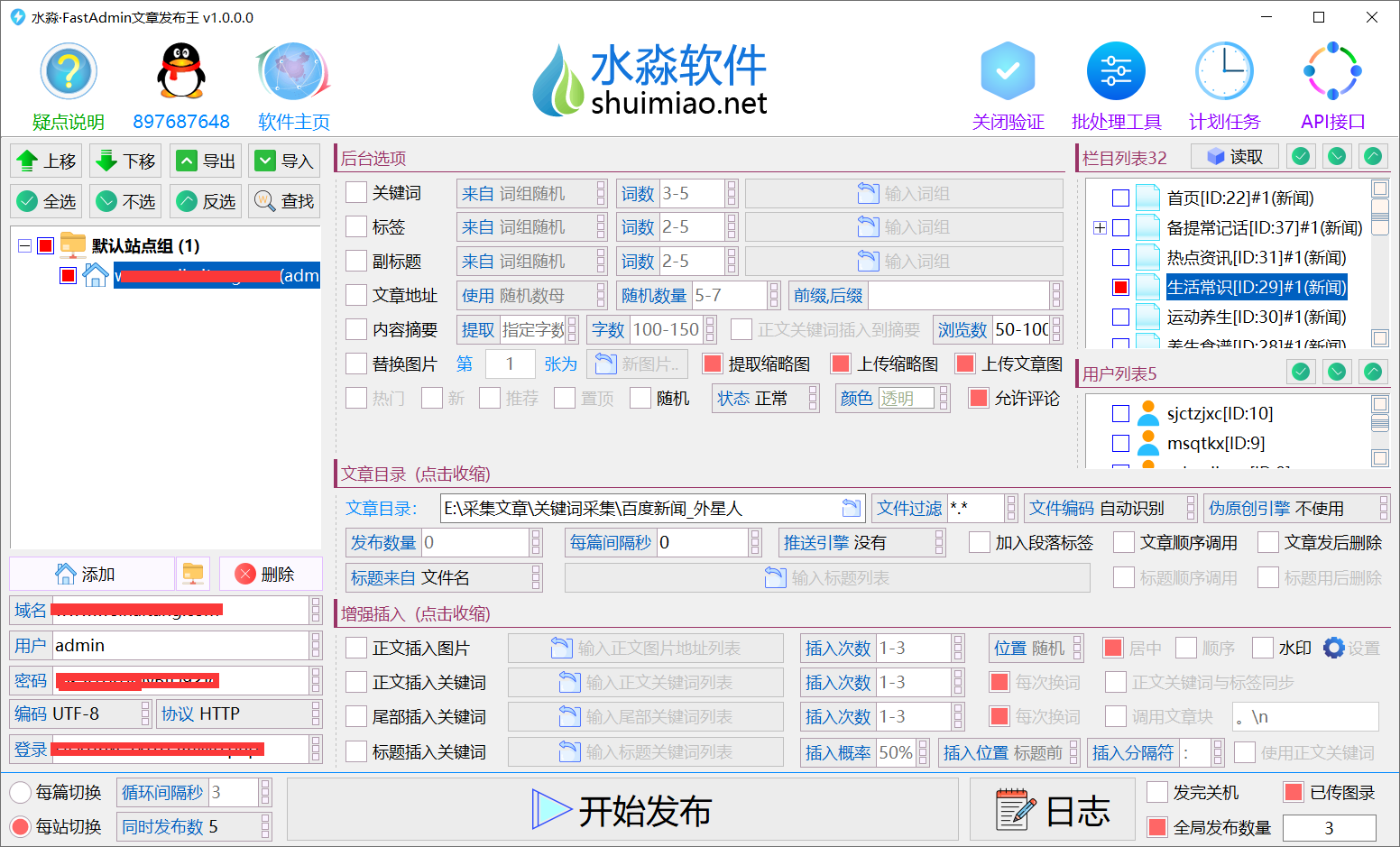Select 生活常识[ID:29] column item
The image size is (1400, 847).
point(1256,287)
